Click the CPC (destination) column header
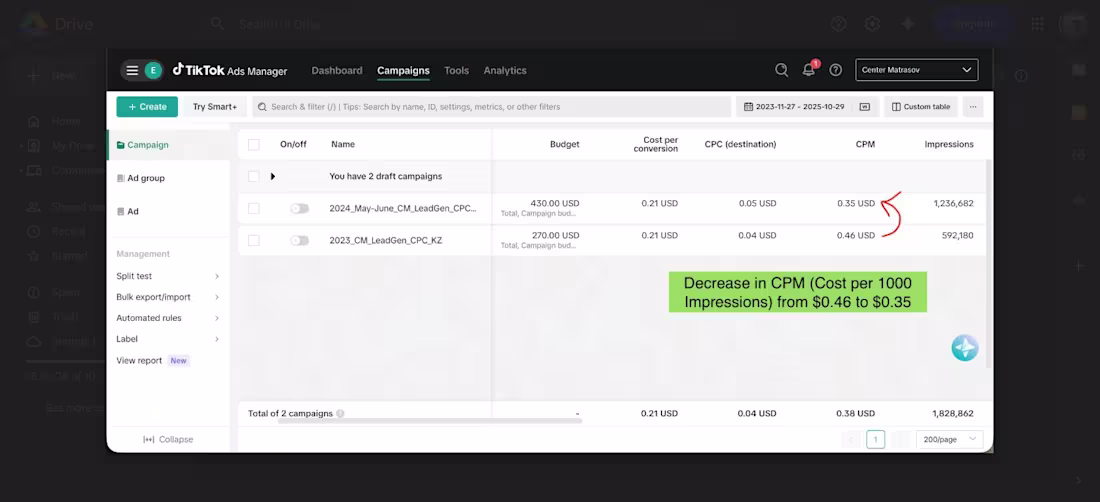 tap(740, 144)
